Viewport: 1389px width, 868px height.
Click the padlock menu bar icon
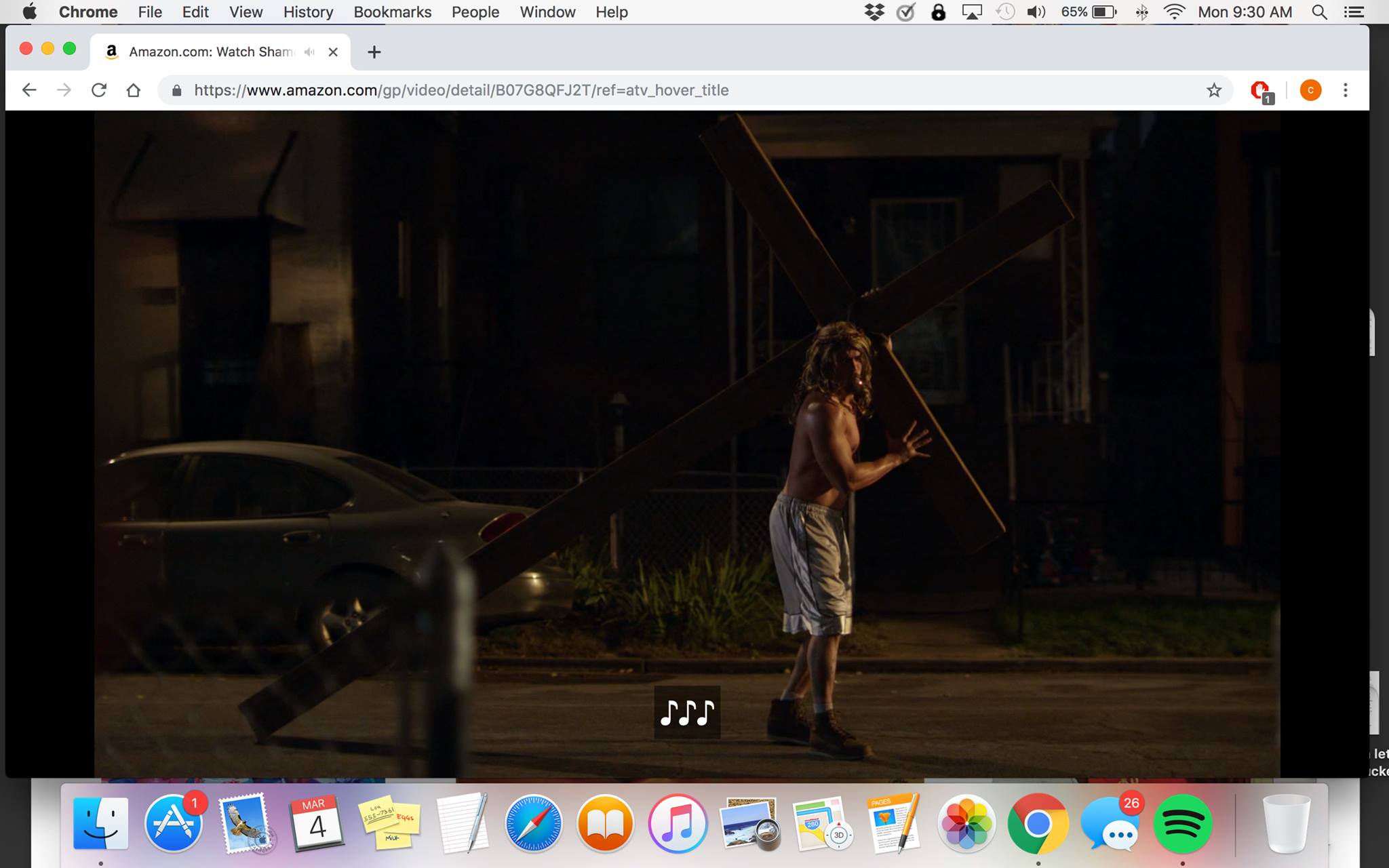(938, 12)
